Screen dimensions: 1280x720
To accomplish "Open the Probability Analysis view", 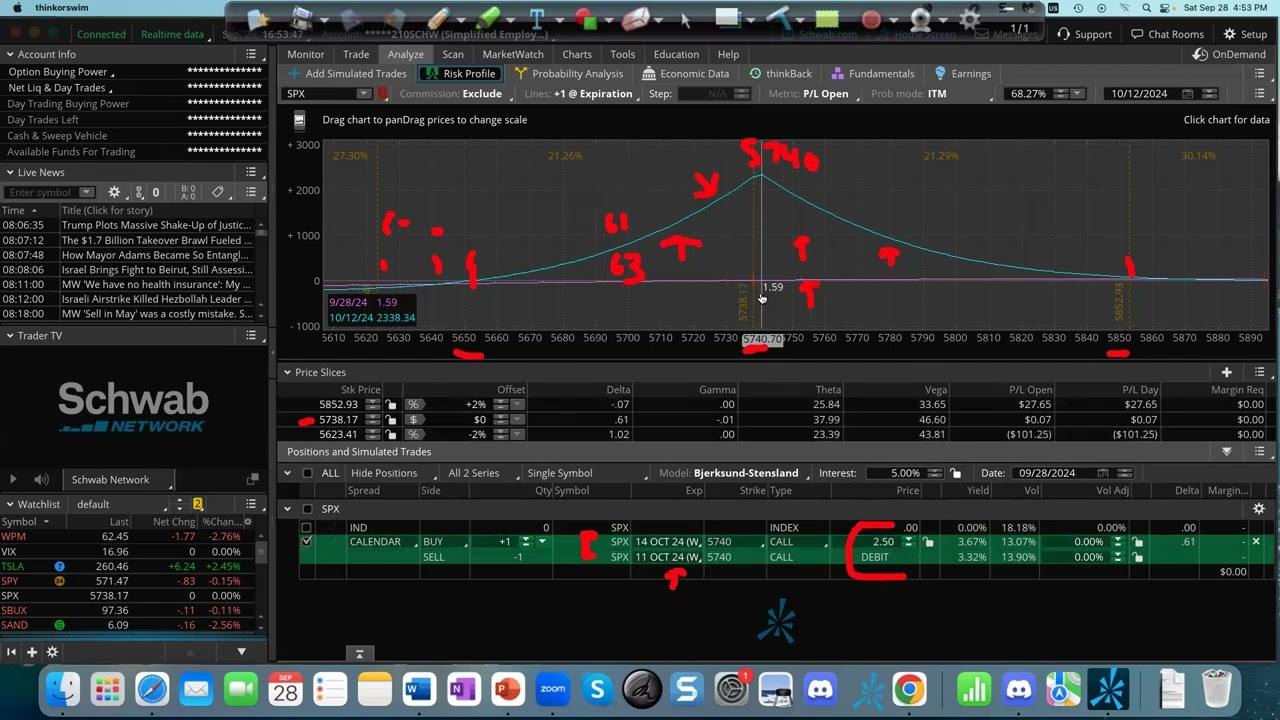I will pyautogui.click(x=569, y=74).
